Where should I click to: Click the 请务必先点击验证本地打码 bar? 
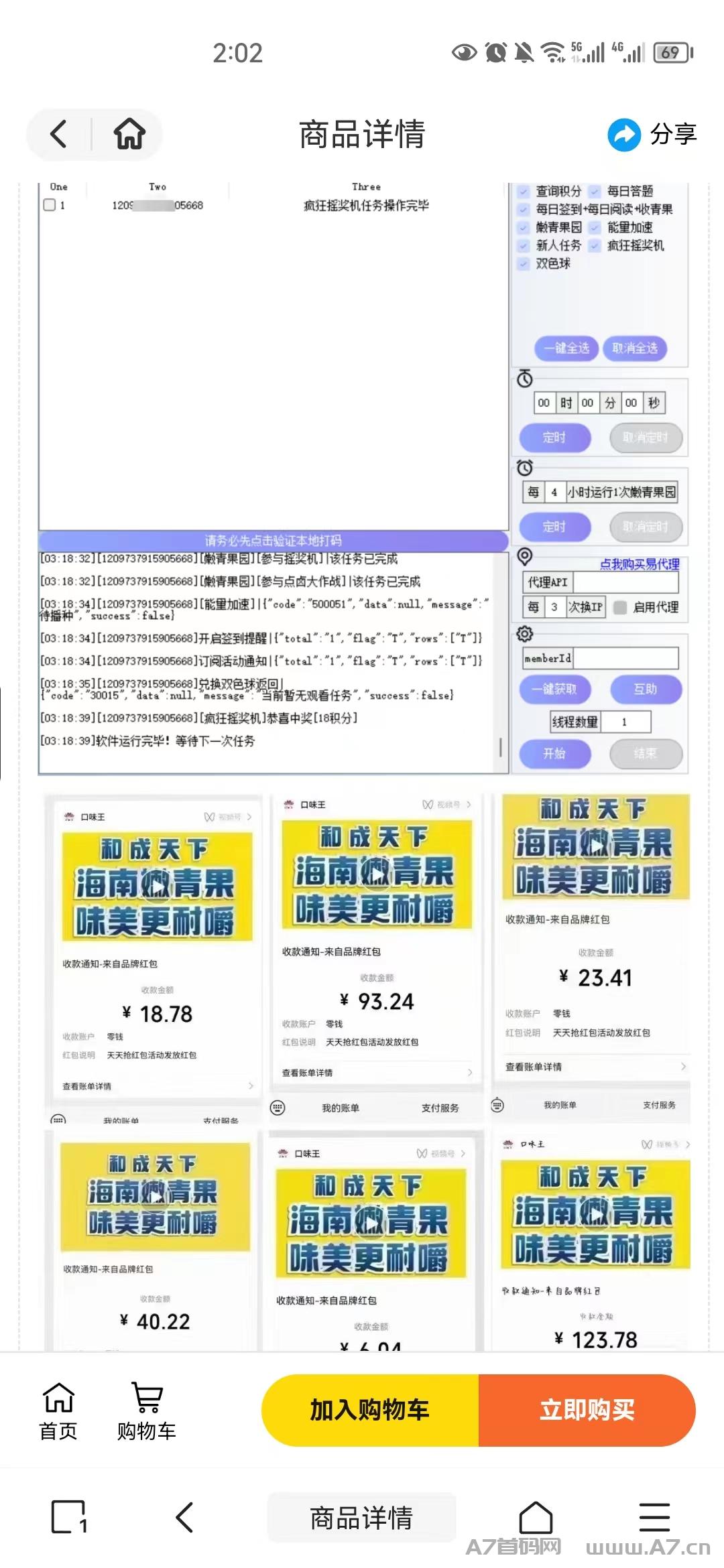tap(274, 541)
